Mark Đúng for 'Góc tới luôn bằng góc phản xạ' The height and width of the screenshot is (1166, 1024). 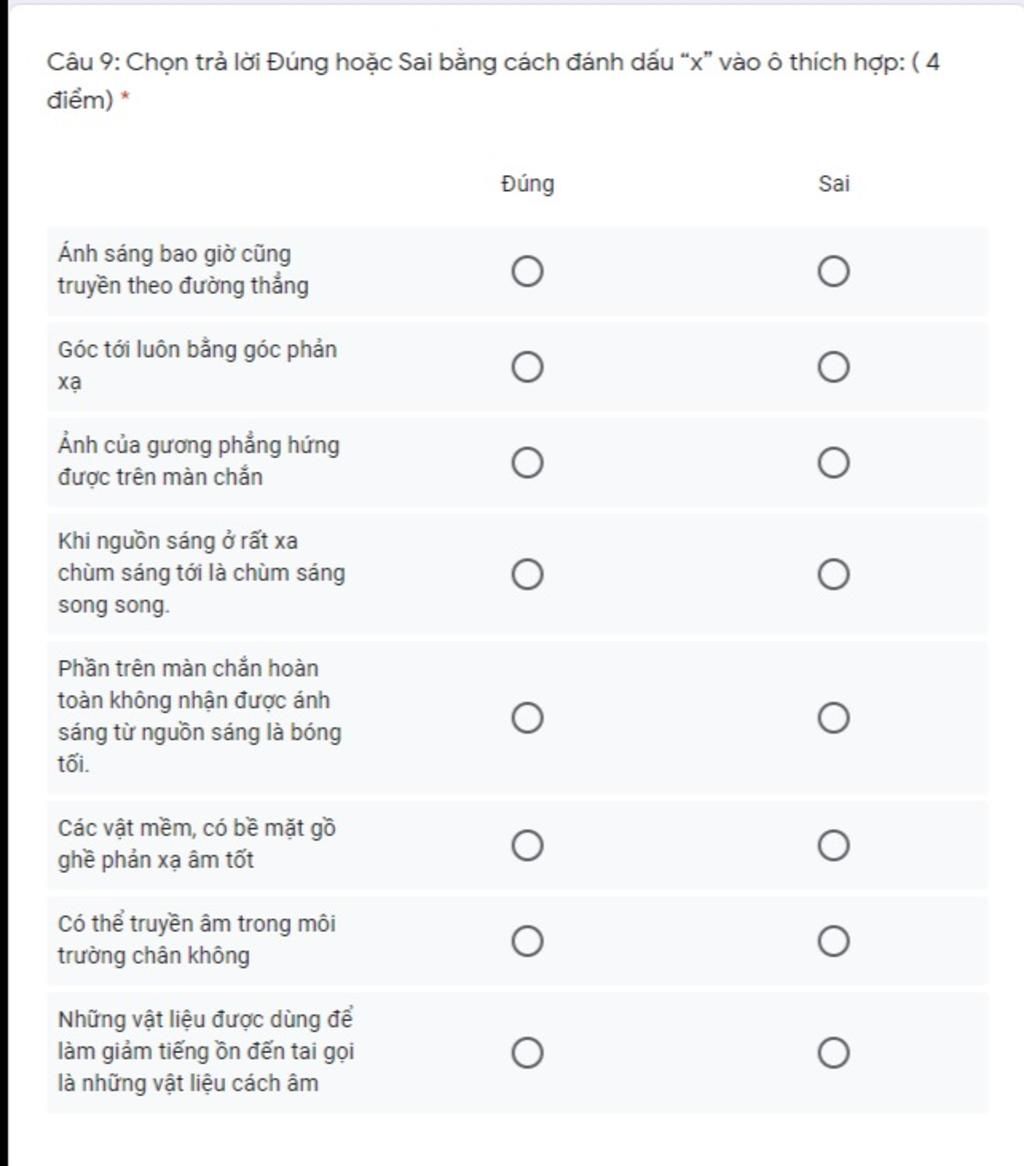[x=527, y=367]
